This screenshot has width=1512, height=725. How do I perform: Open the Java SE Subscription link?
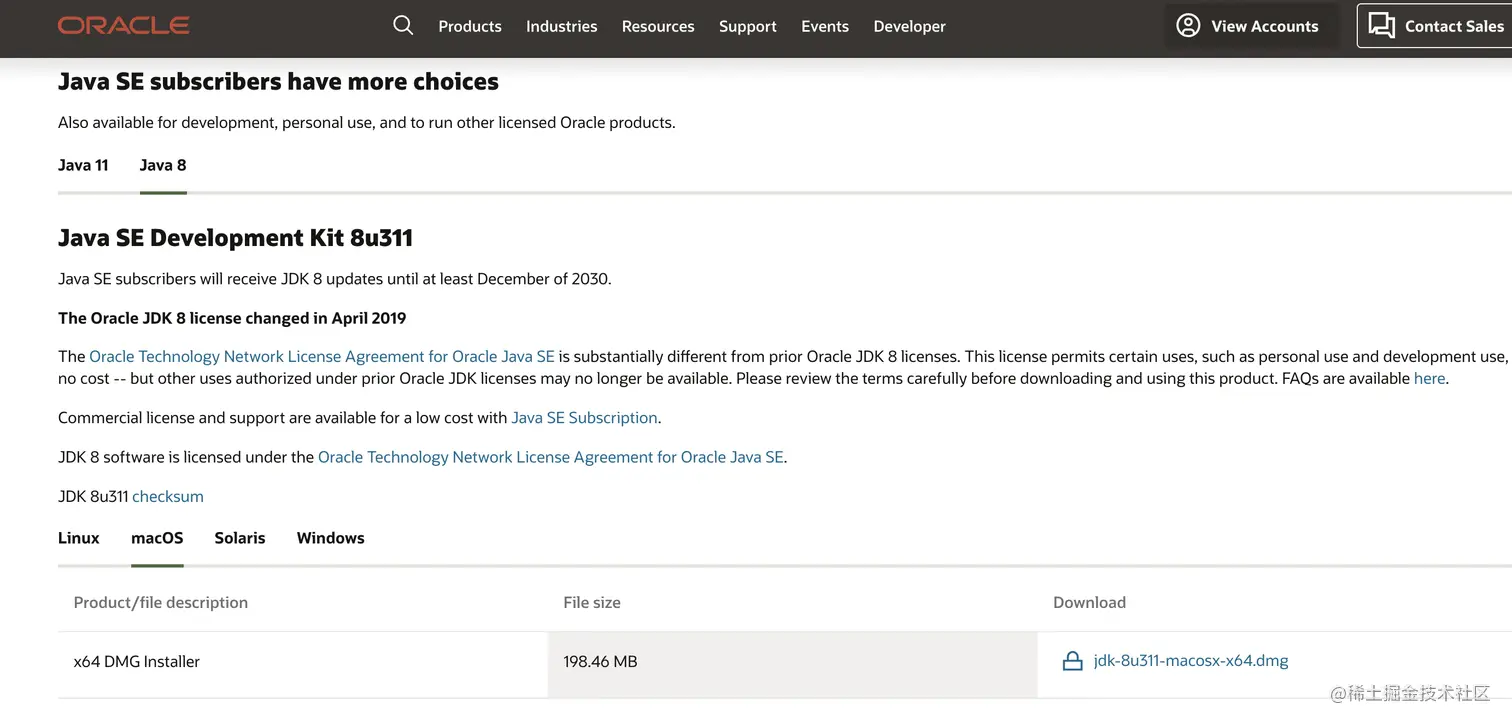coord(584,418)
